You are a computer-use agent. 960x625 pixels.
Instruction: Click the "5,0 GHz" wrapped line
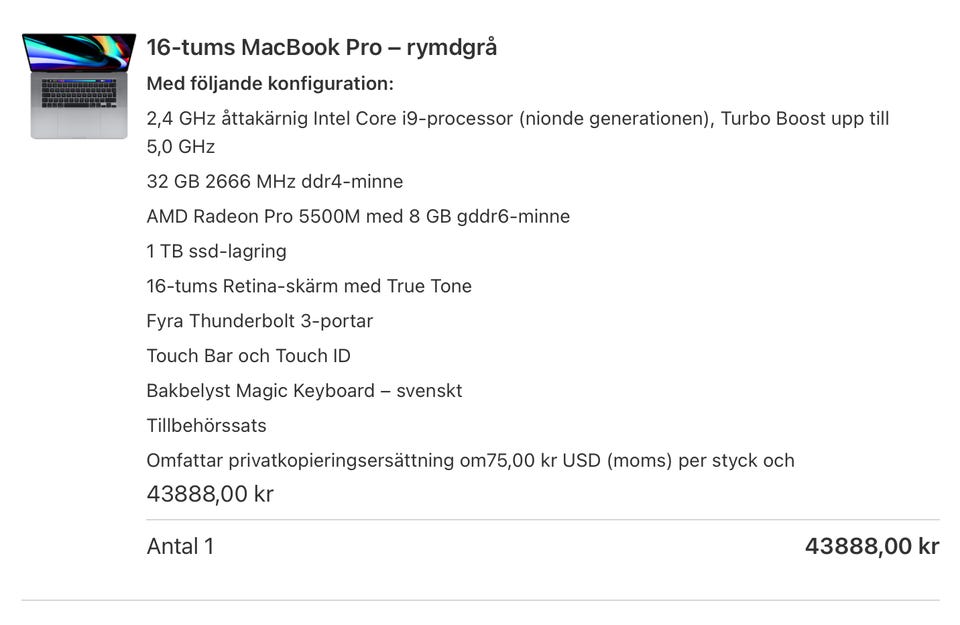pos(181,147)
